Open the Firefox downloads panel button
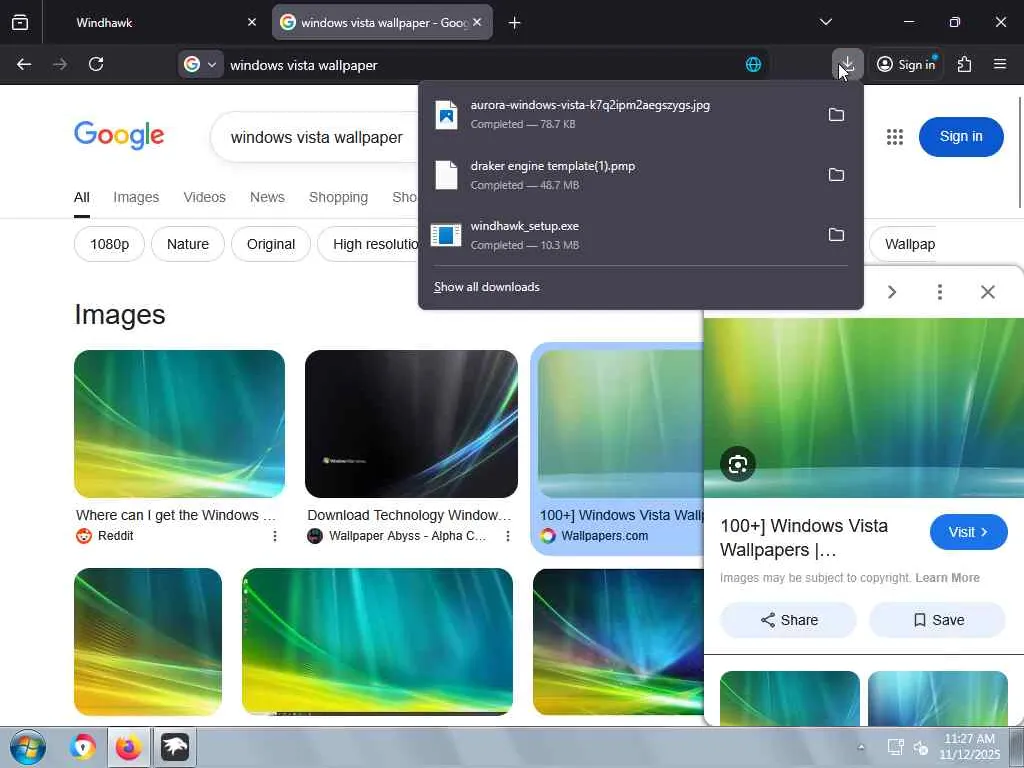Screen dimensions: 1024x768 847,64
